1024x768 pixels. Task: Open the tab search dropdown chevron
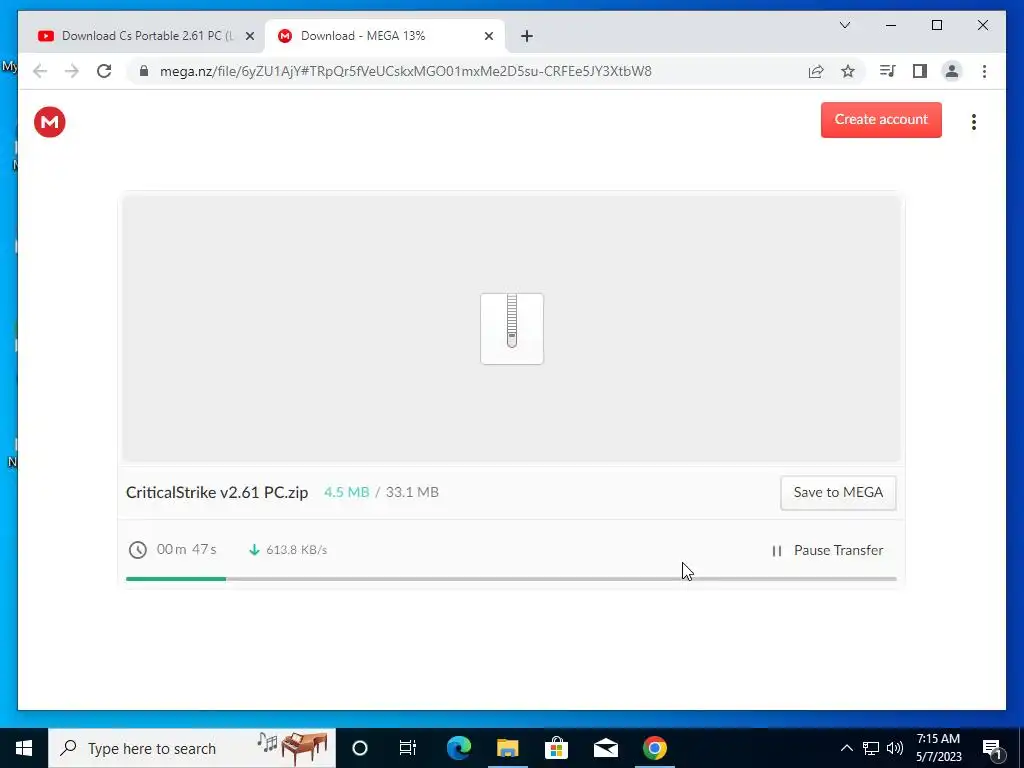coord(844,25)
